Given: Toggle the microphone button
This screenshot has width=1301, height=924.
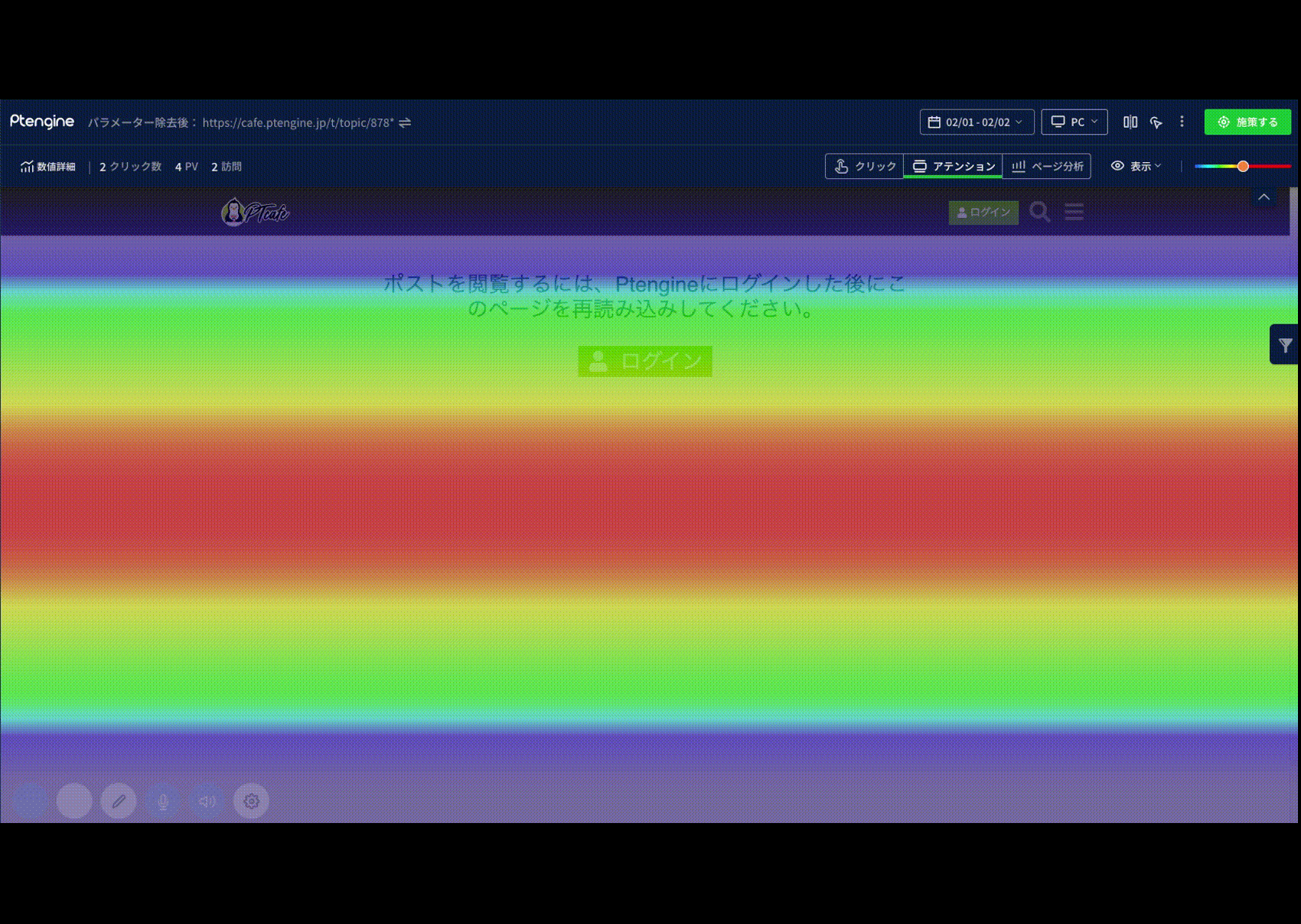Looking at the screenshot, I should pyautogui.click(x=163, y=801).
